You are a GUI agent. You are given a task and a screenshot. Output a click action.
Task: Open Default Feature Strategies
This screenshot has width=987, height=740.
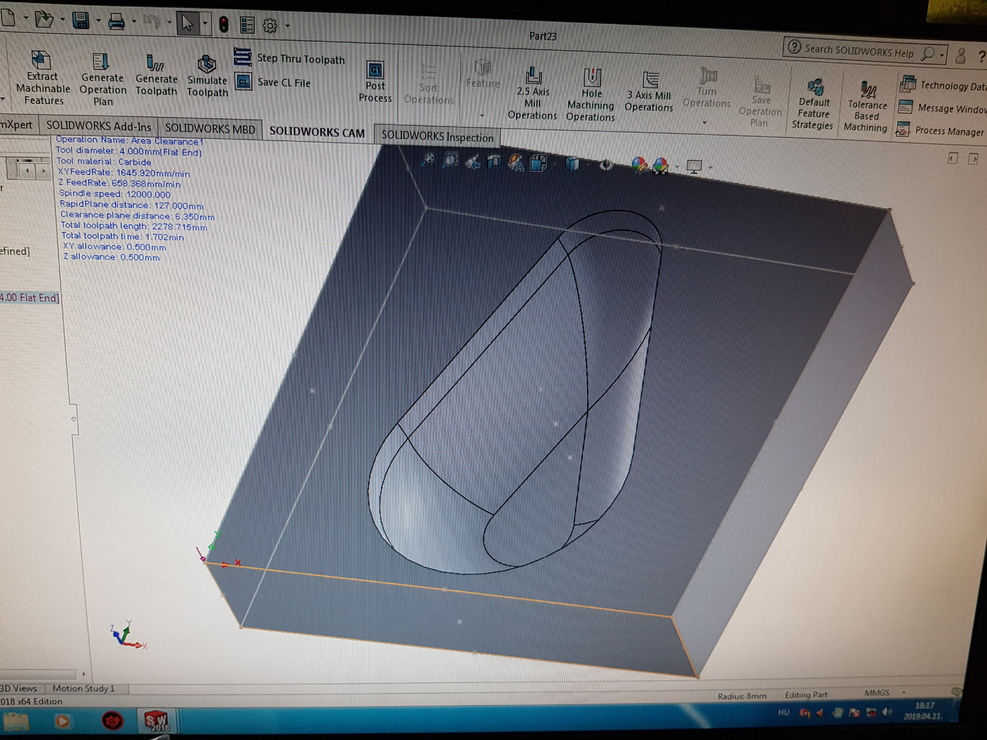click(x=813, y=104)
